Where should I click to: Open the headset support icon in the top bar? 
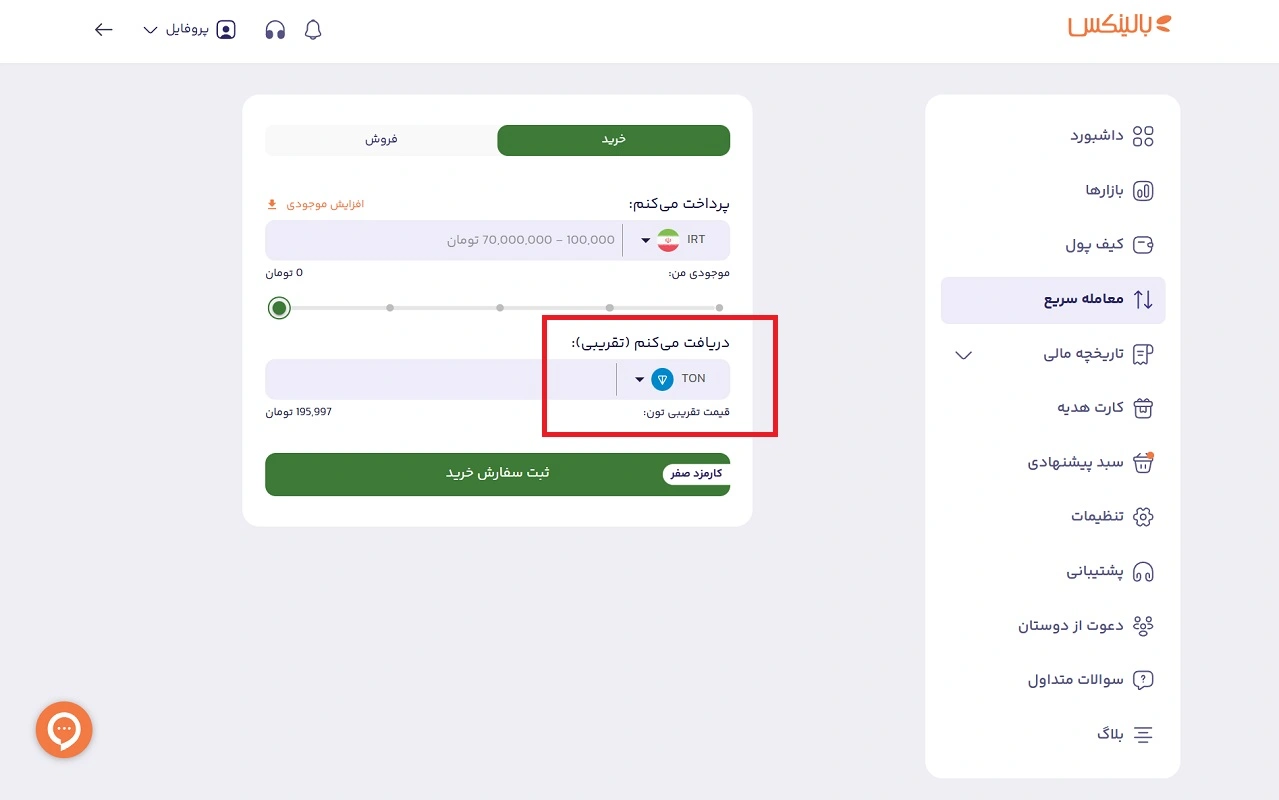(274, 29)
